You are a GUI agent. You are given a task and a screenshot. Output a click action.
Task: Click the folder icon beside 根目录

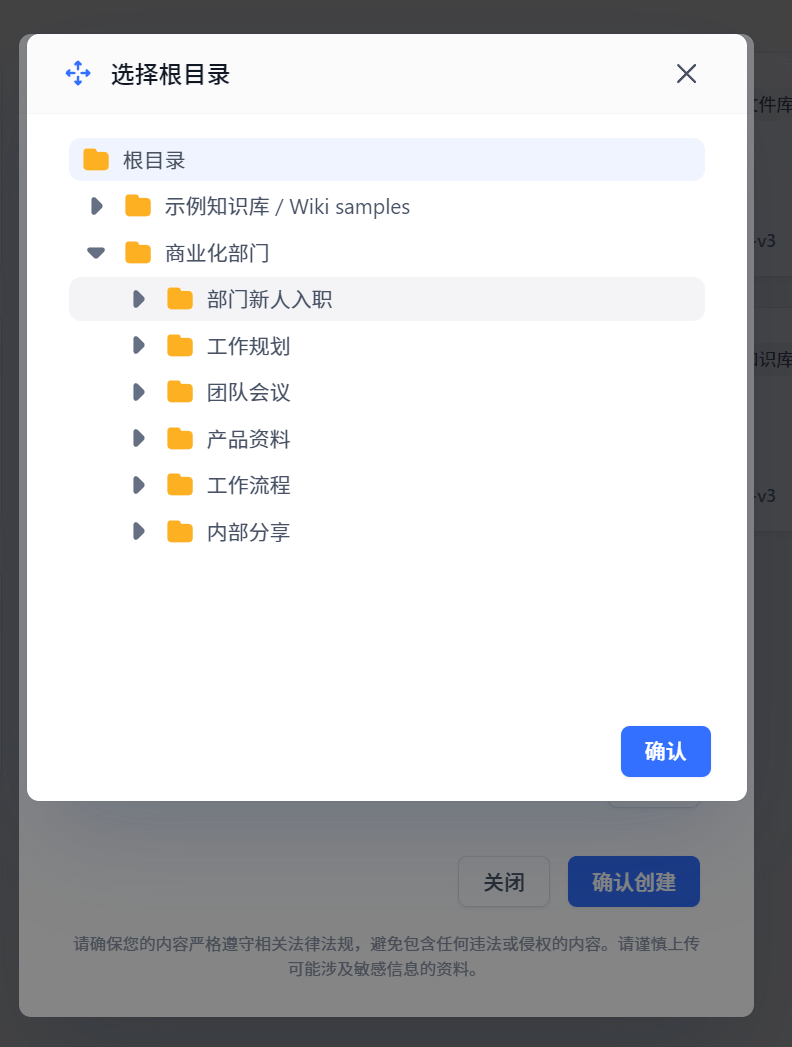coord(96,160)
